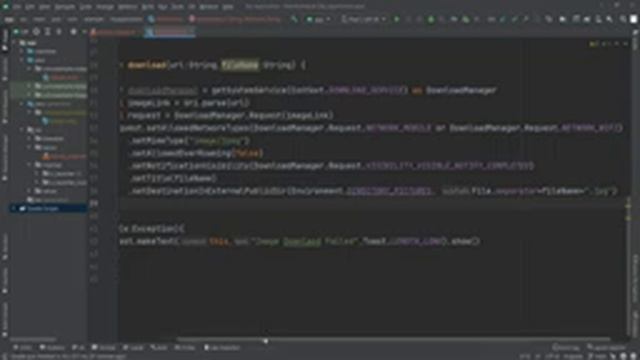Click the download function name
The image size is (640, 360).
coord(147,65)
